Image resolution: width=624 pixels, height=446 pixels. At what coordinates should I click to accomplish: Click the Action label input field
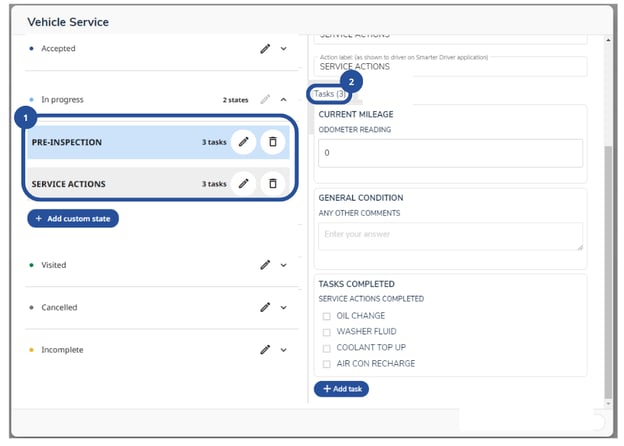tap(450, 66)
